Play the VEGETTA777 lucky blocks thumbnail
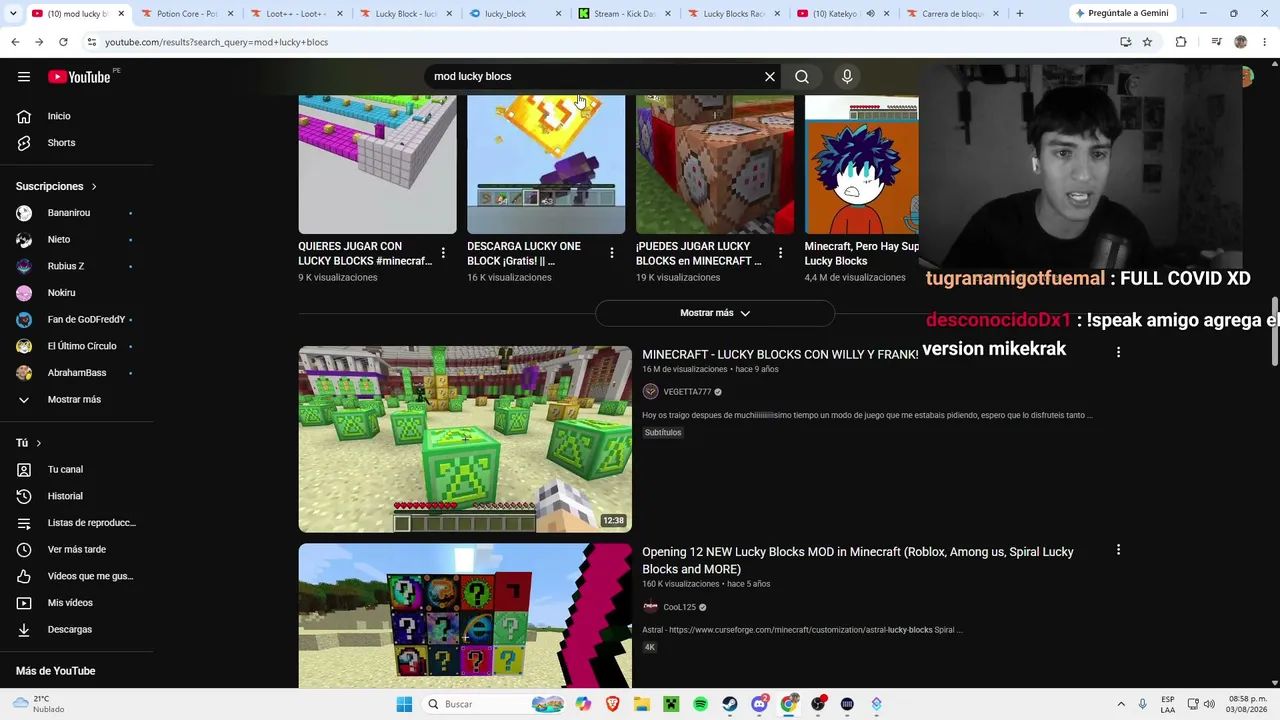This screenshot has height=720, width=1280. click(x=465, y=439)
